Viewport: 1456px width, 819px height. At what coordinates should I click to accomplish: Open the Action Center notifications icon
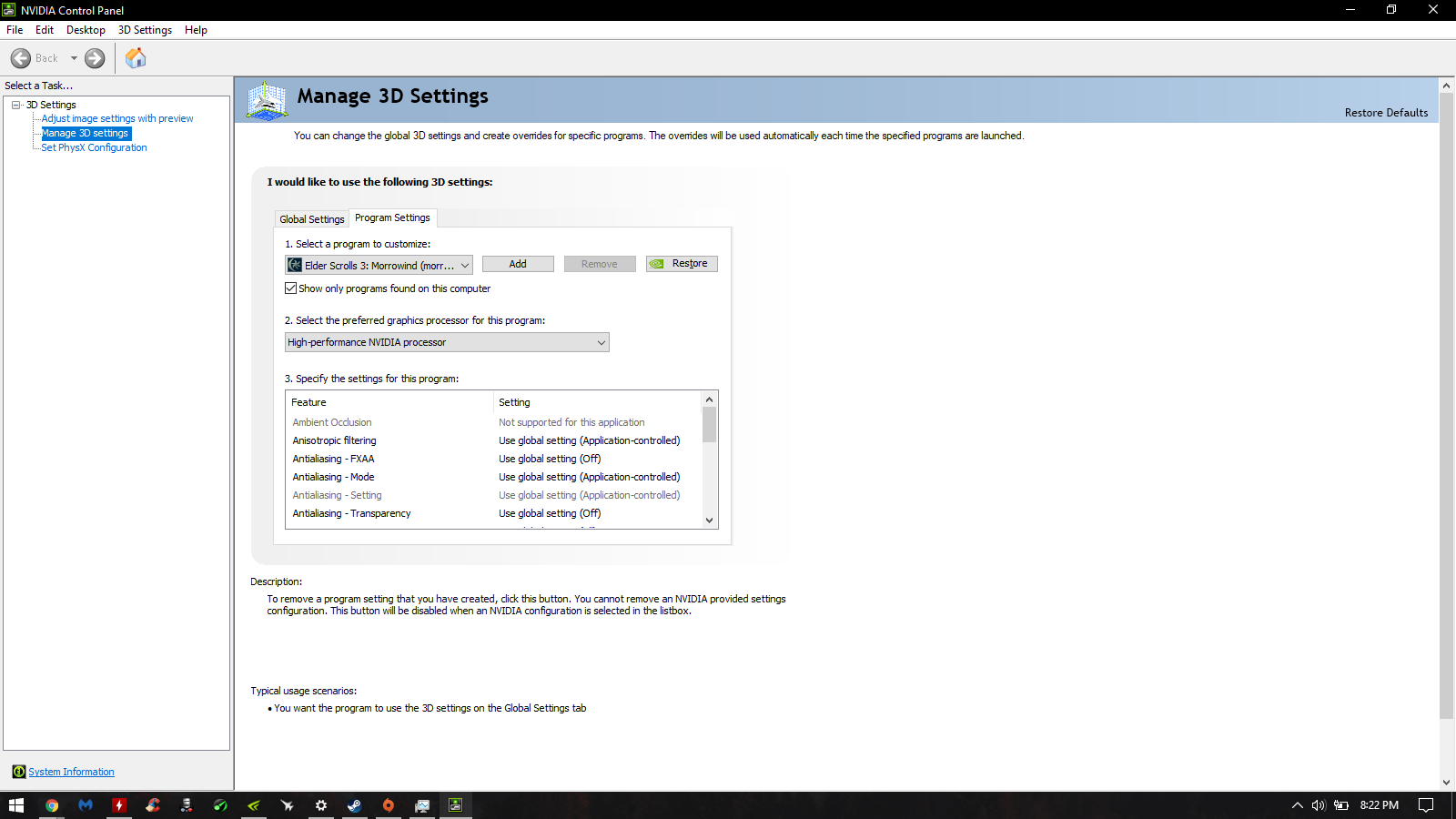pyautogui.click(x=1426, y=805)
